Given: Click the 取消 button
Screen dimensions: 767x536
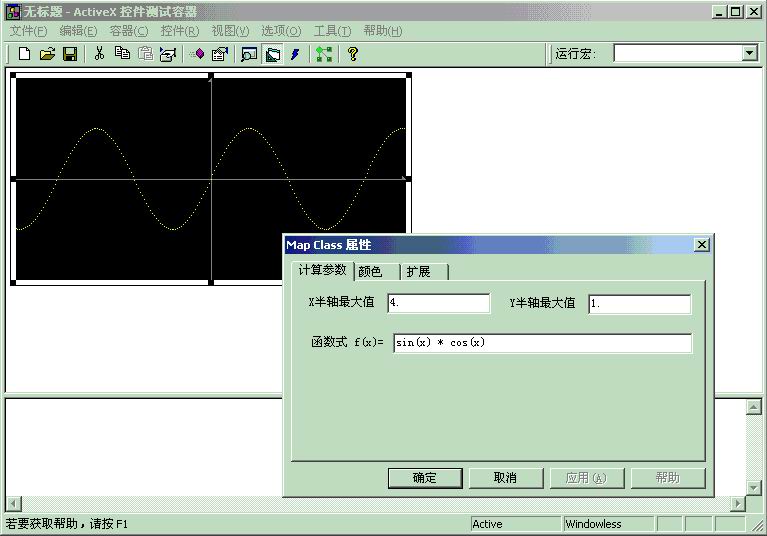Looking at the screenshot, I should point(506,478).
